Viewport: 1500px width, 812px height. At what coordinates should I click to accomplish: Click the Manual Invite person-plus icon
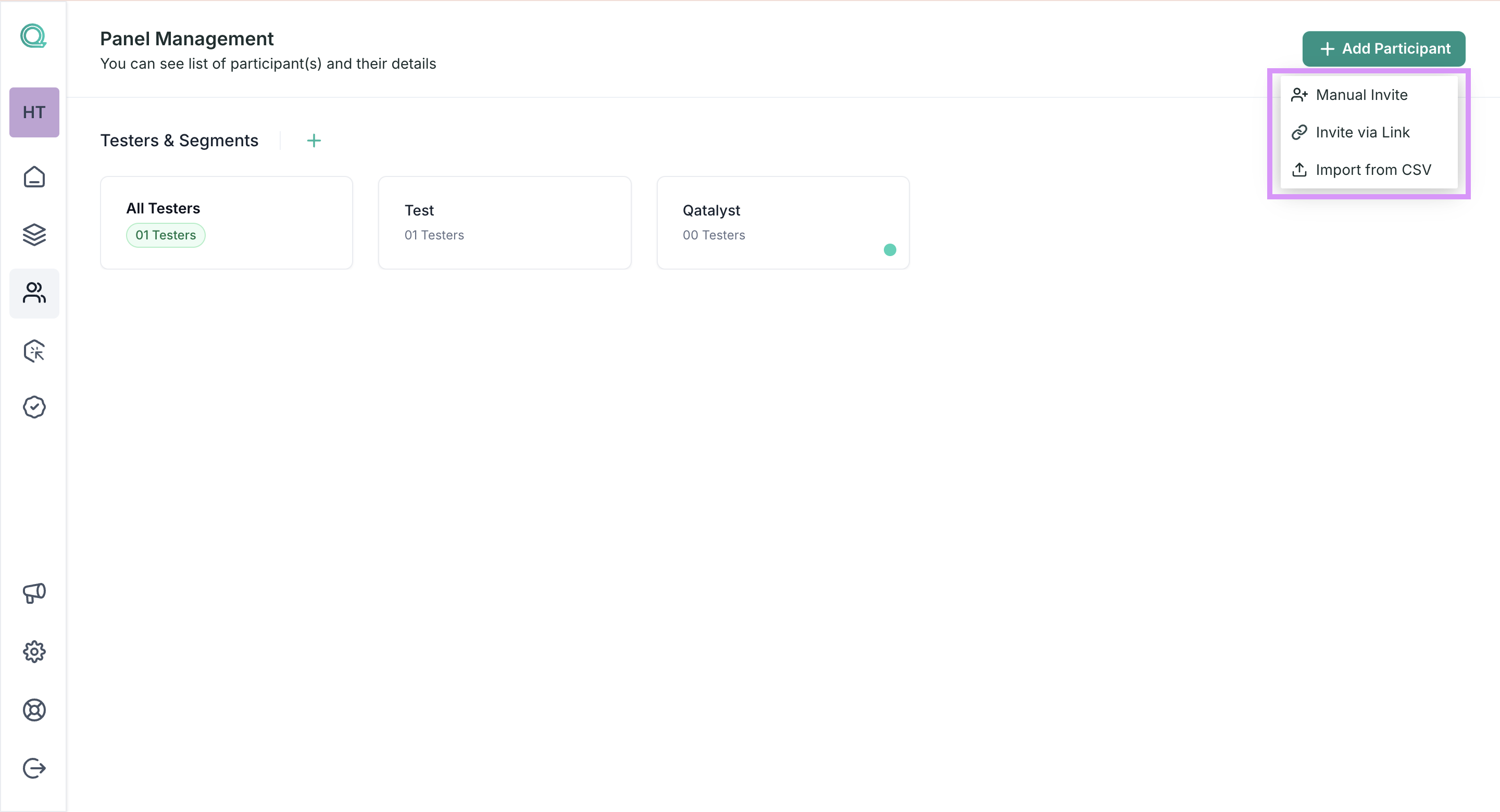coord(1299,95)
